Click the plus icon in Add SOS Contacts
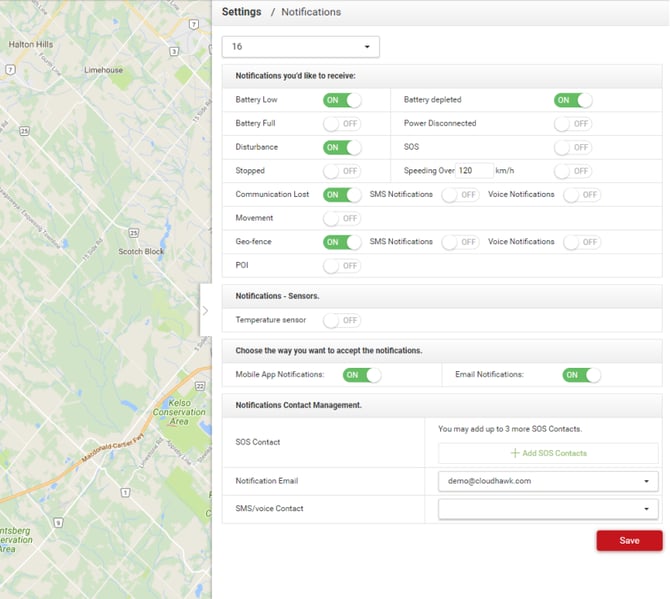This screenshot has width=670, height=599. coord(515,453)
